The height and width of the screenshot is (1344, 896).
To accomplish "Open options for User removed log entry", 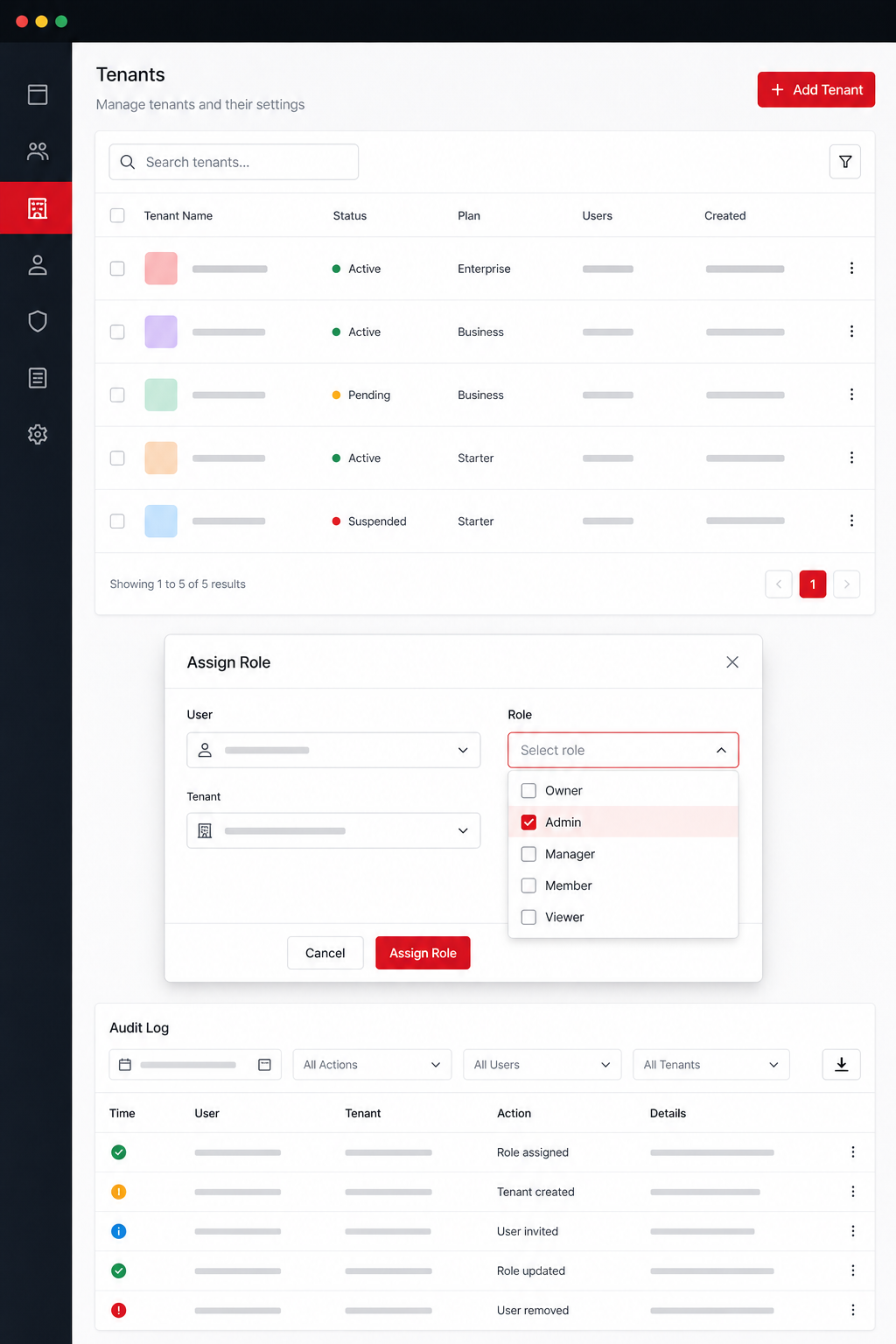I will click(x=853, y=1310).
